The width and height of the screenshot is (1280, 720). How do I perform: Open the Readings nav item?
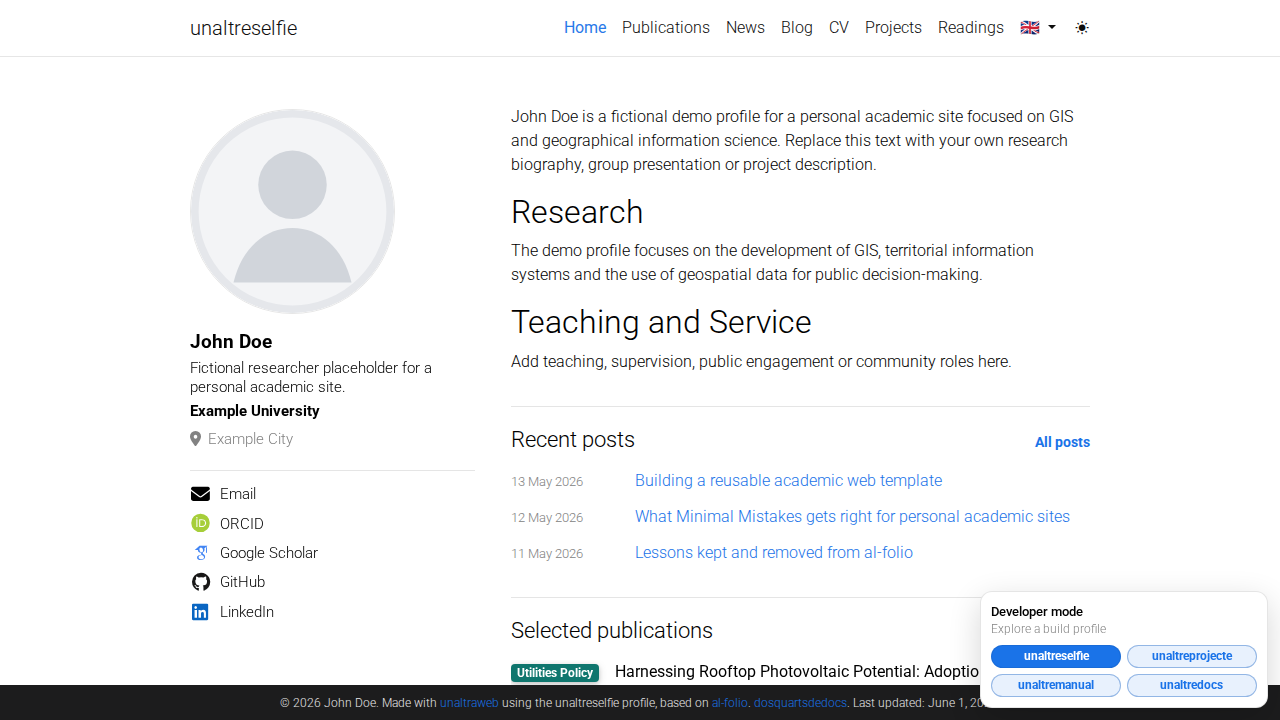tap(971, 28)
